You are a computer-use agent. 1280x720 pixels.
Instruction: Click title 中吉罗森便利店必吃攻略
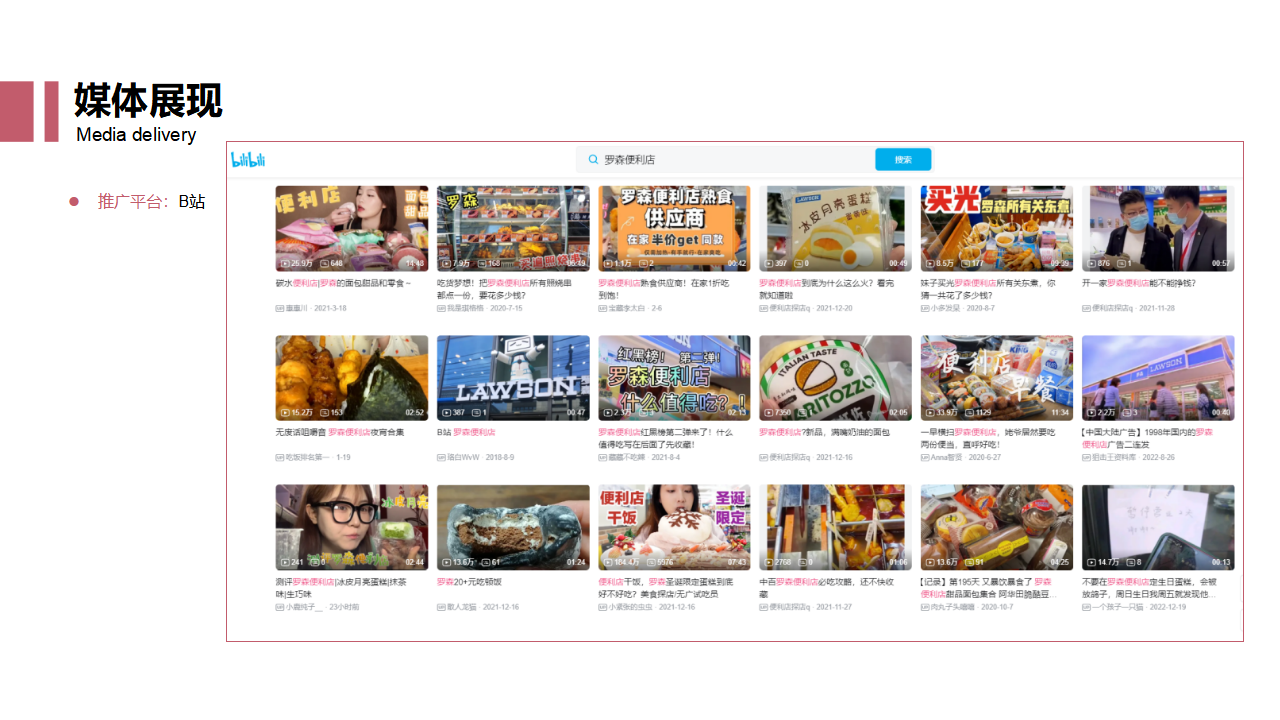[826, 587]
